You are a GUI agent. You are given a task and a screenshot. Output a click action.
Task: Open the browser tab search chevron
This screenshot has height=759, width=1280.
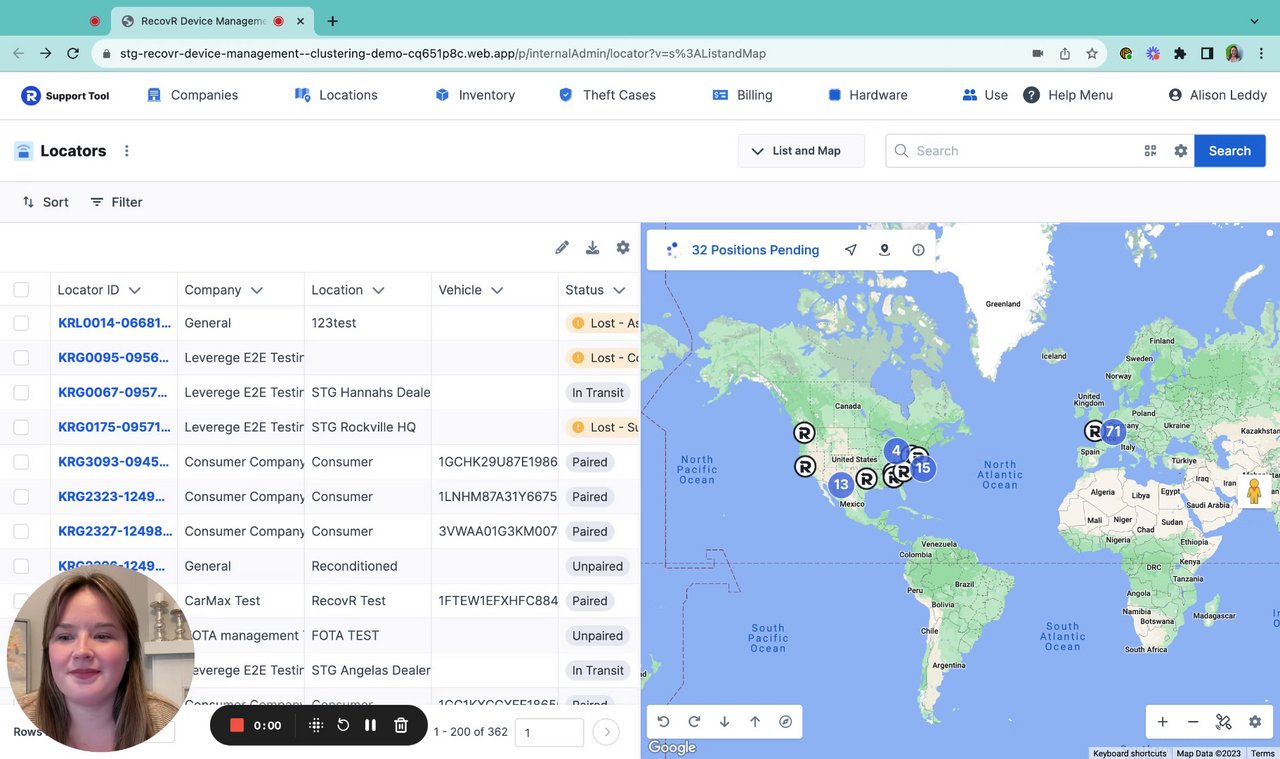coord(1255,21)
